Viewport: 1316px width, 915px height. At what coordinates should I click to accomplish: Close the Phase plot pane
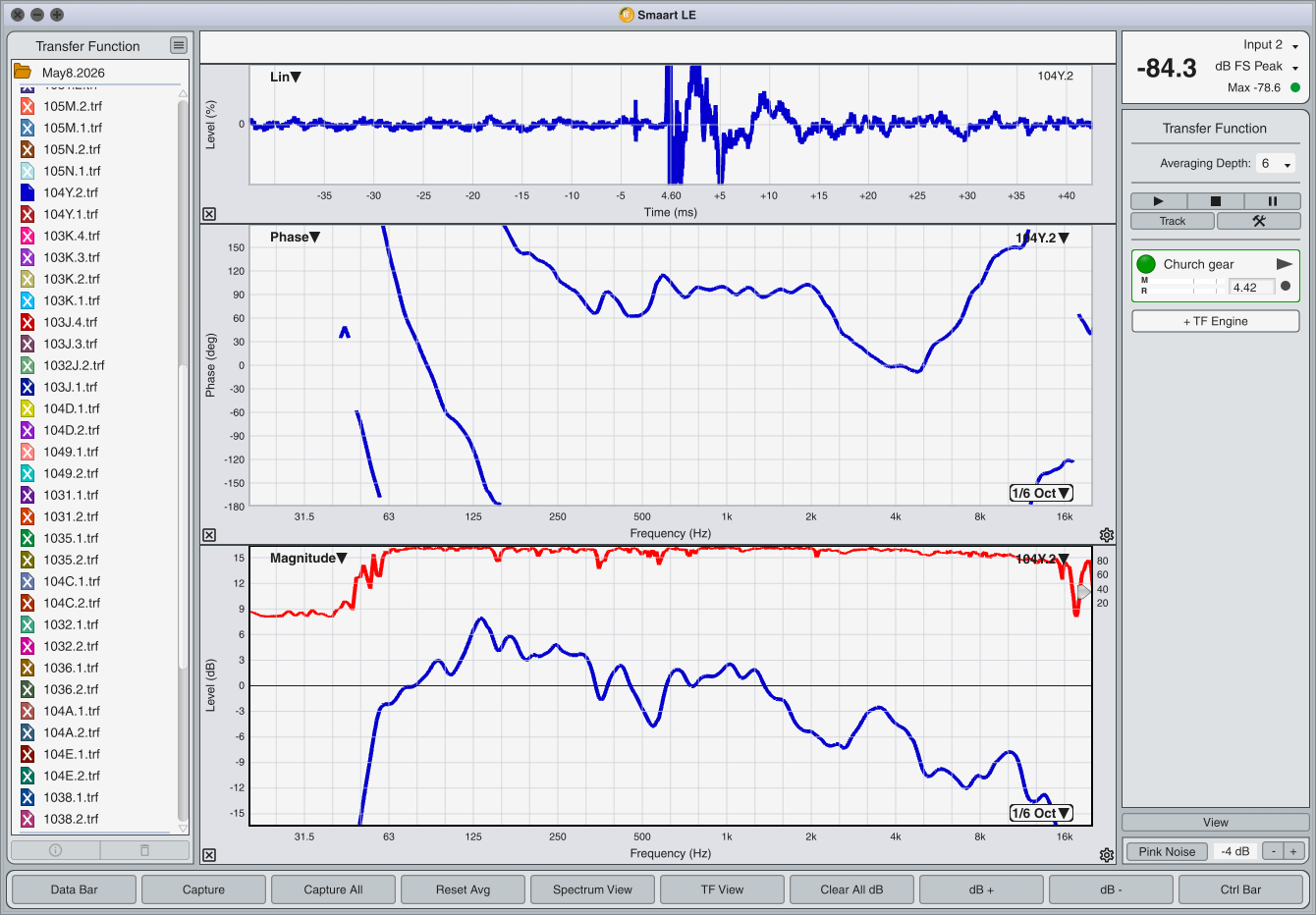click(209, 535)
